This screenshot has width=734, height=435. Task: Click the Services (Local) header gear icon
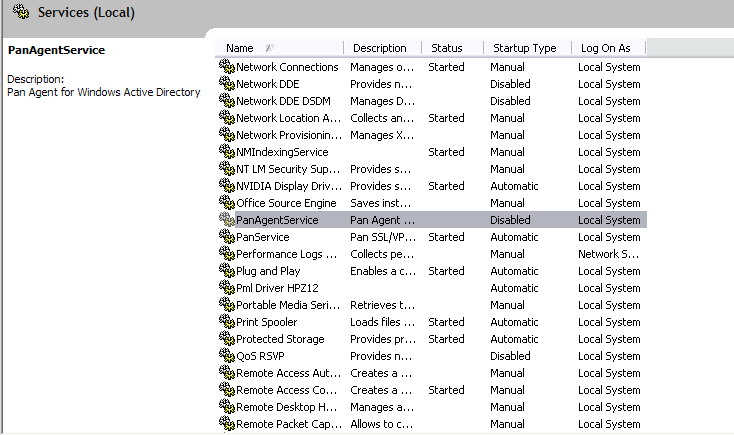pyautogui.click(x=21, y=13)
